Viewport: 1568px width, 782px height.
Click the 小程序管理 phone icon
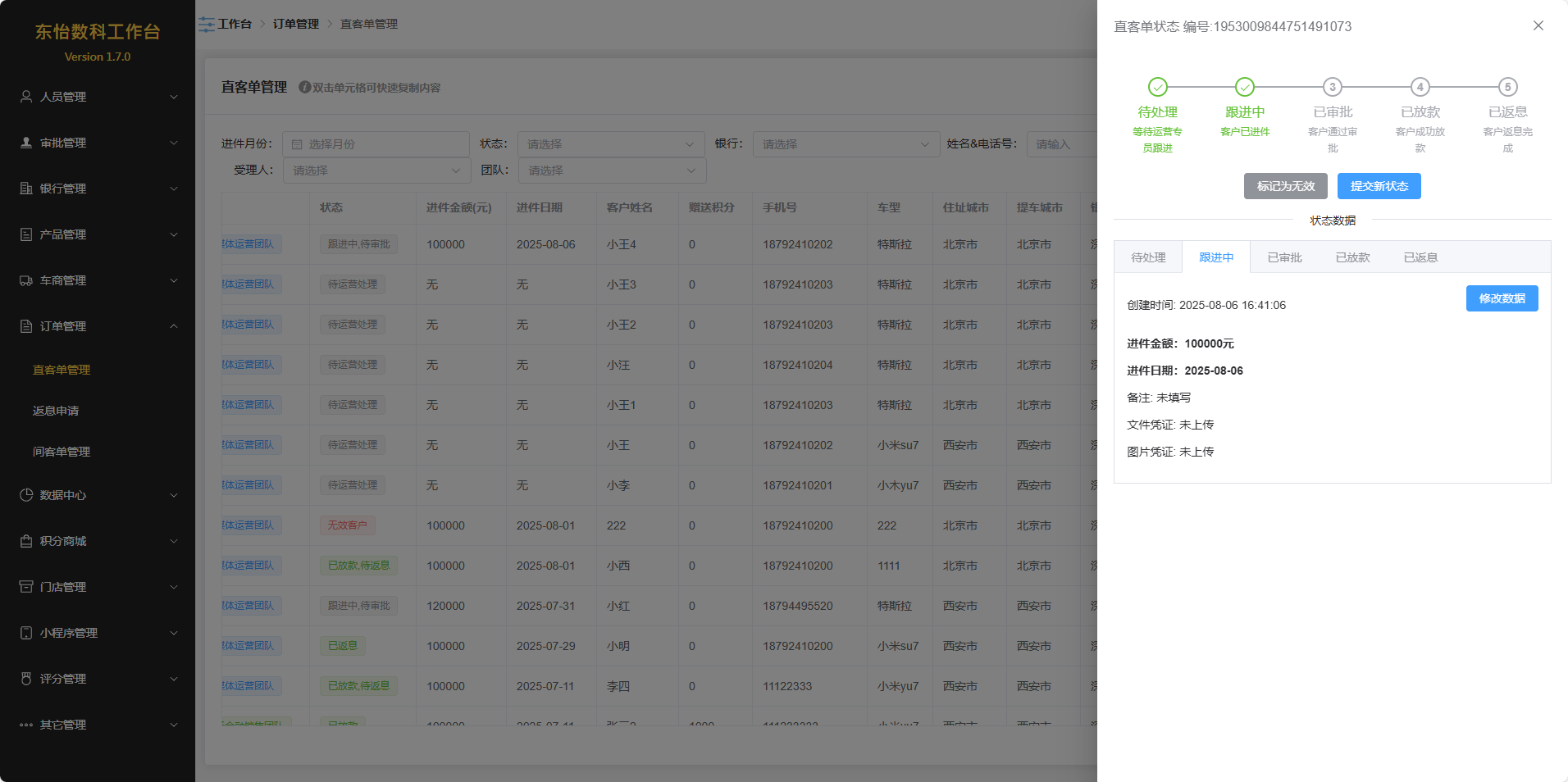26,633
